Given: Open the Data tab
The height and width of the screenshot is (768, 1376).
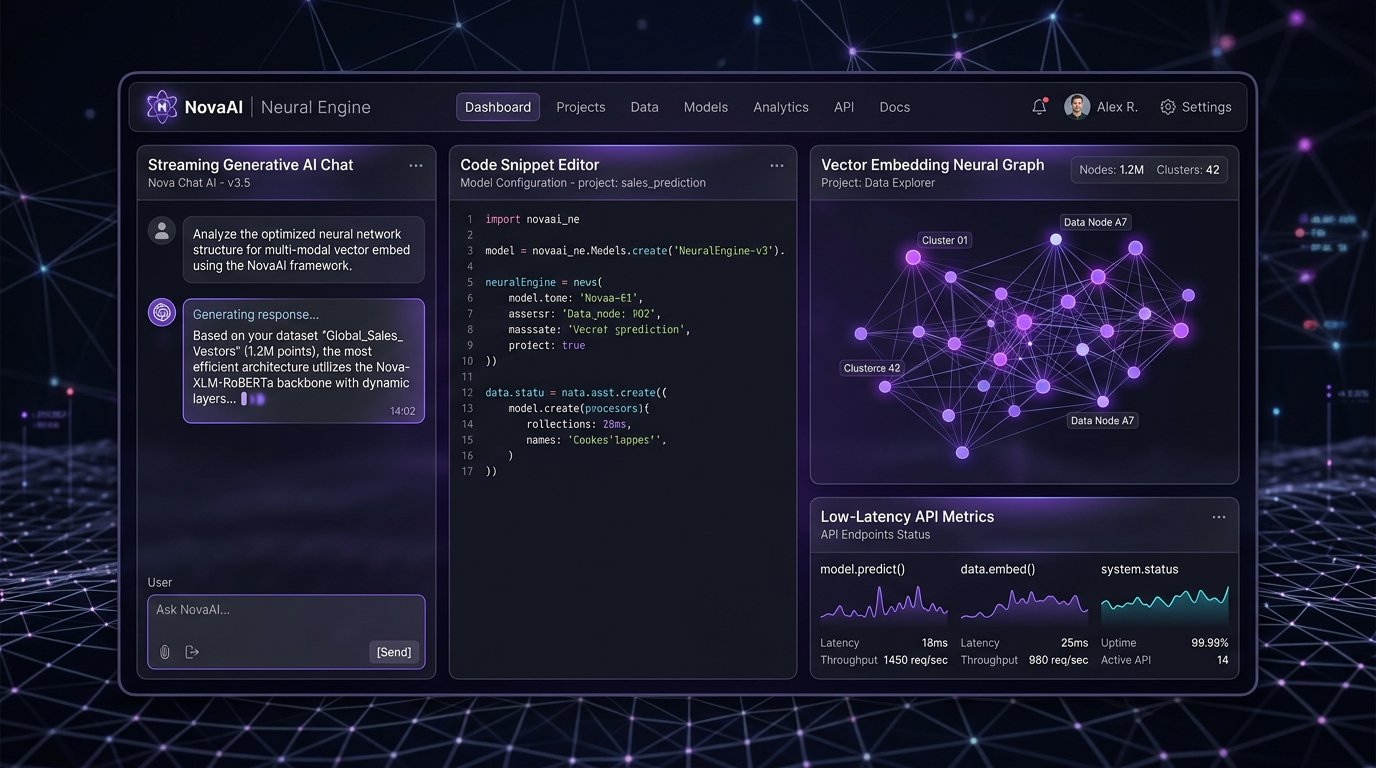Looking at the screenshot, I should (x=645, y=107).
